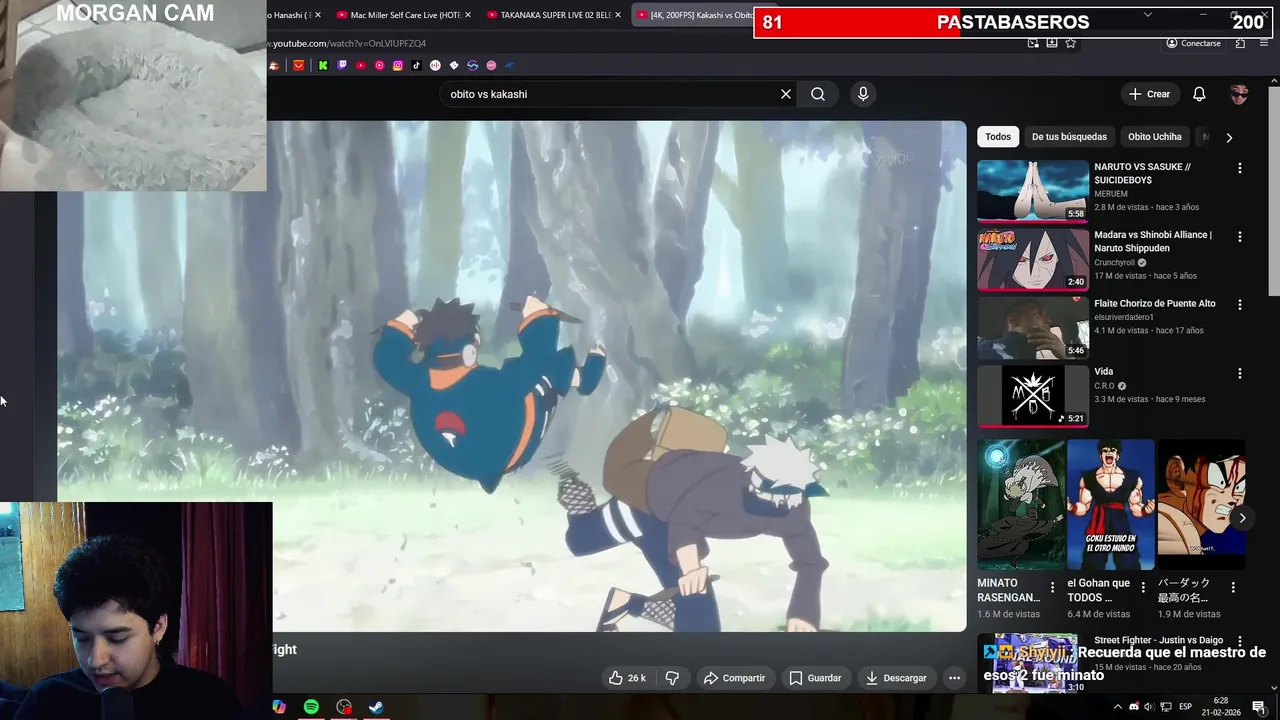Open Madara vs Shinobi Alliance thumbnail
The height and width of the screenshot is (720, 1280).
tap(1032, 258)
